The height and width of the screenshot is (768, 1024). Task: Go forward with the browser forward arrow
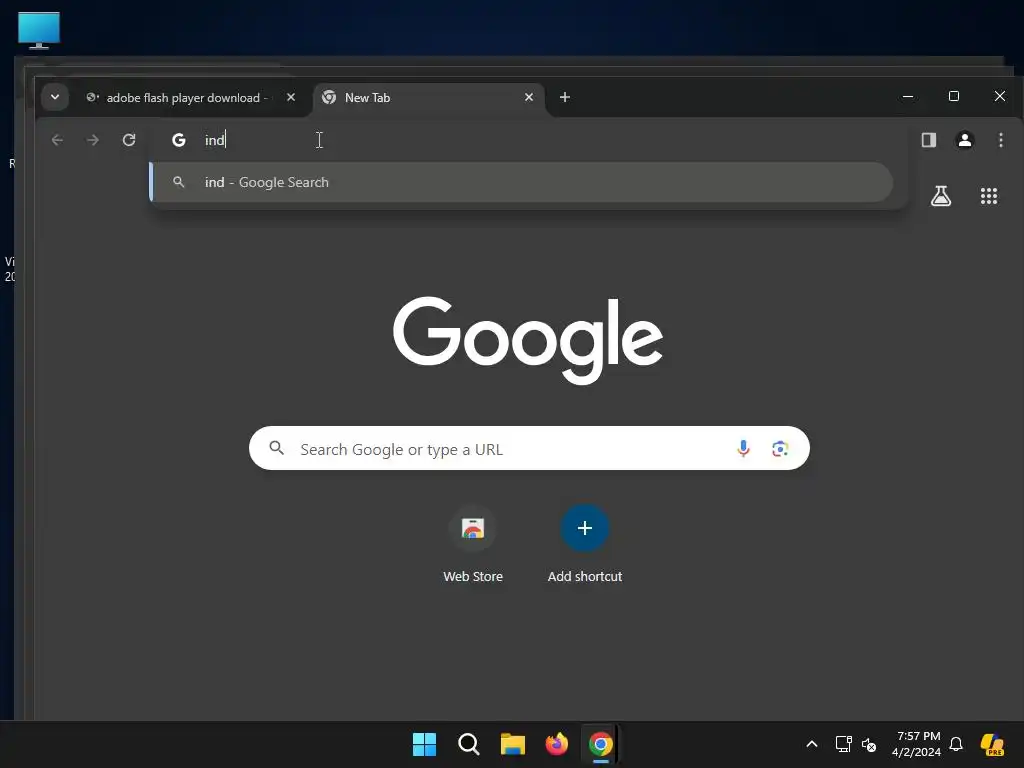click(x=93, y=140)
